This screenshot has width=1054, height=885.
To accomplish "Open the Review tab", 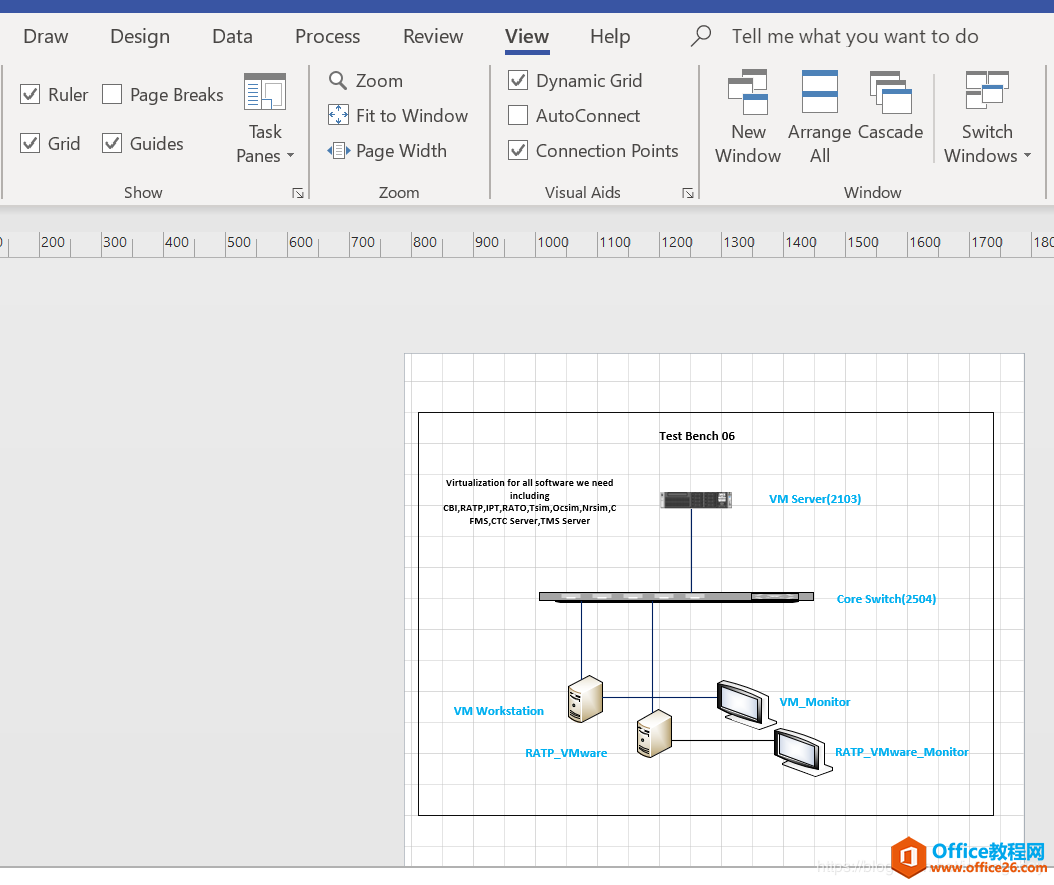I will [433, 37].
